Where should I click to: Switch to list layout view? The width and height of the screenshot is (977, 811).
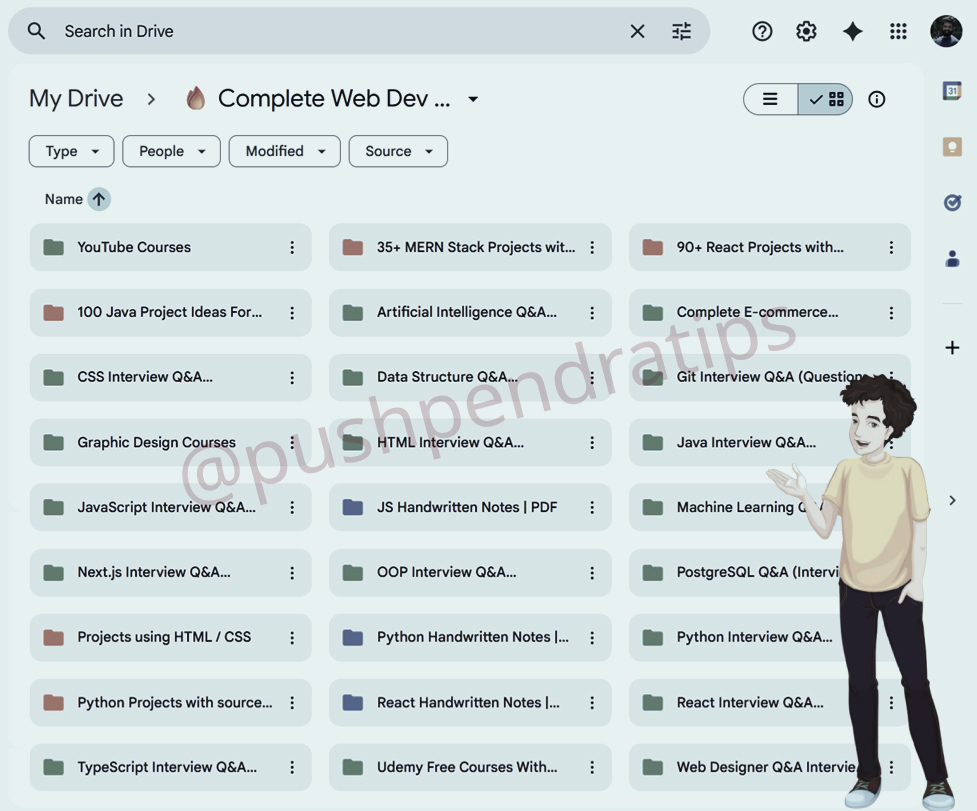tap(770, 99)
